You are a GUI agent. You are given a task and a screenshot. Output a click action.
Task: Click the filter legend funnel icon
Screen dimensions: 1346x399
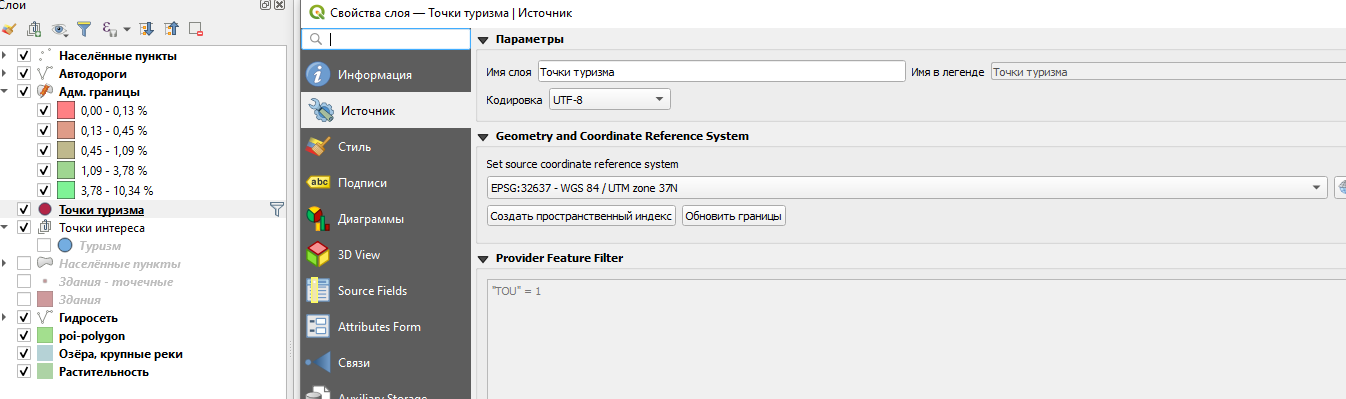(x=84, y=30)
